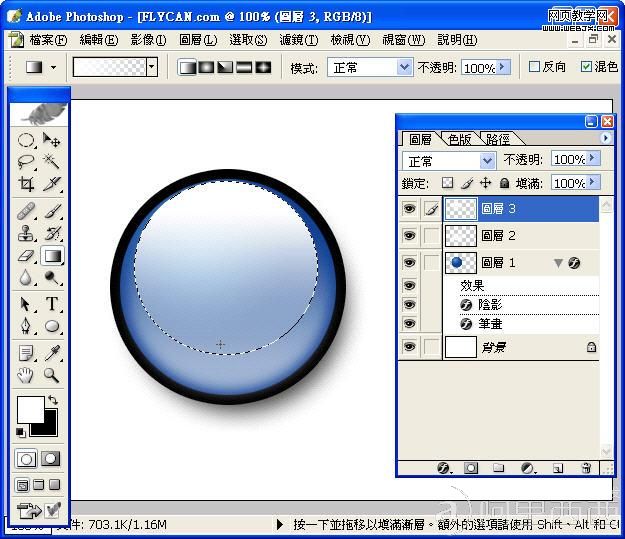Open the tool preset picker arrow
Screen dimensions: 625x539
53,68
